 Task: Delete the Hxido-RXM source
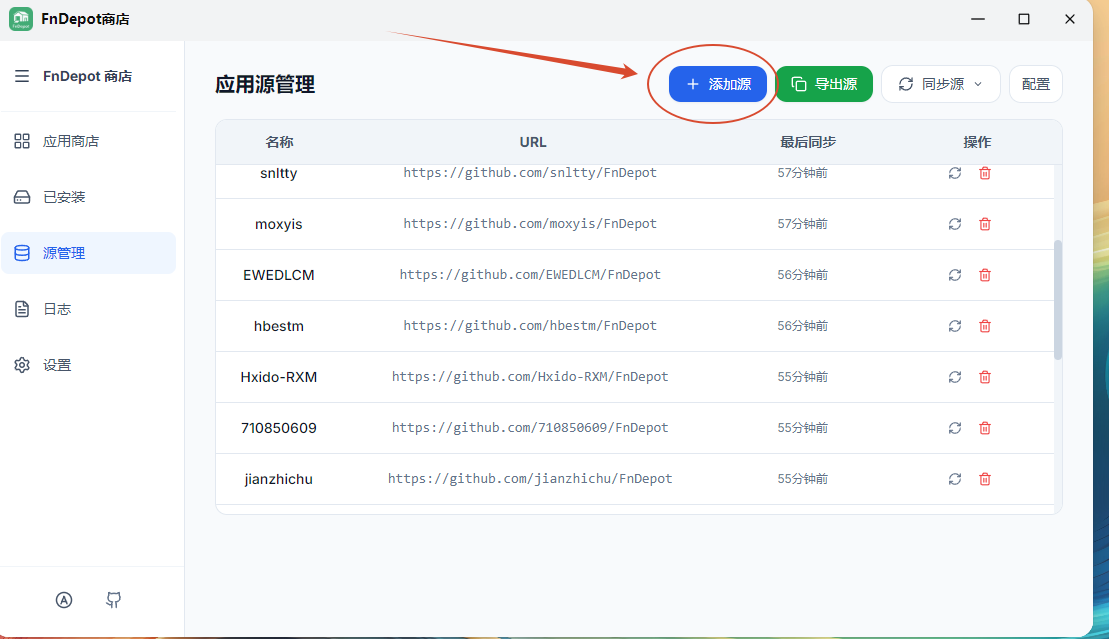985,376
